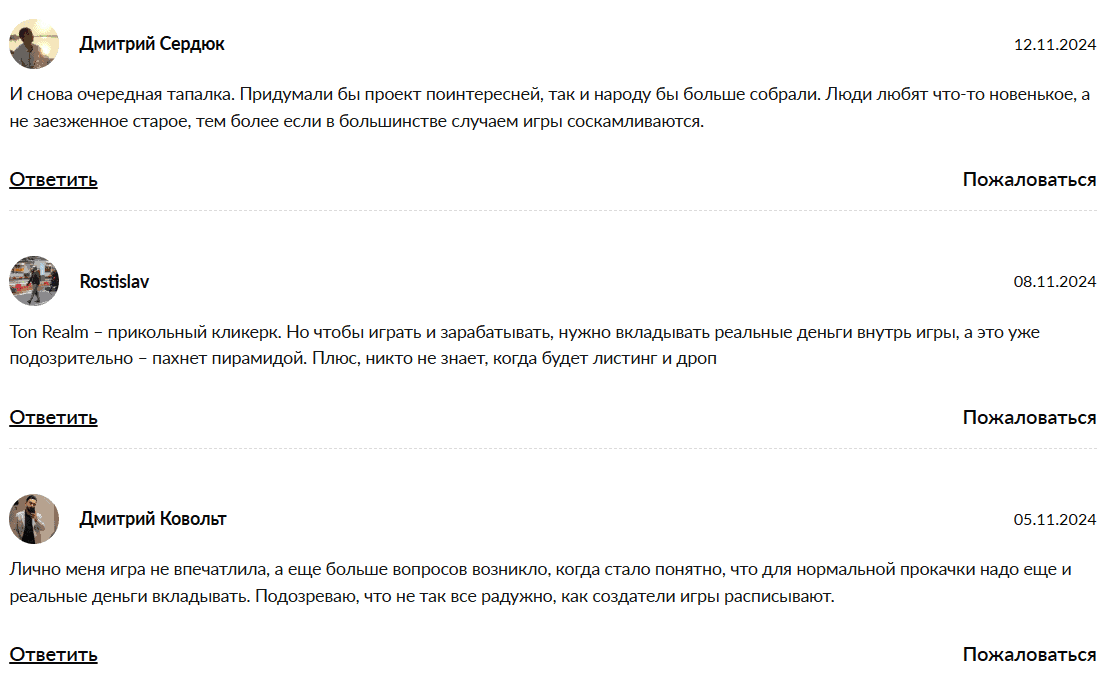Click Дмитрий Сердюк's avatar photo
This screenshot has height=676, width=1109.
[34, 44]
